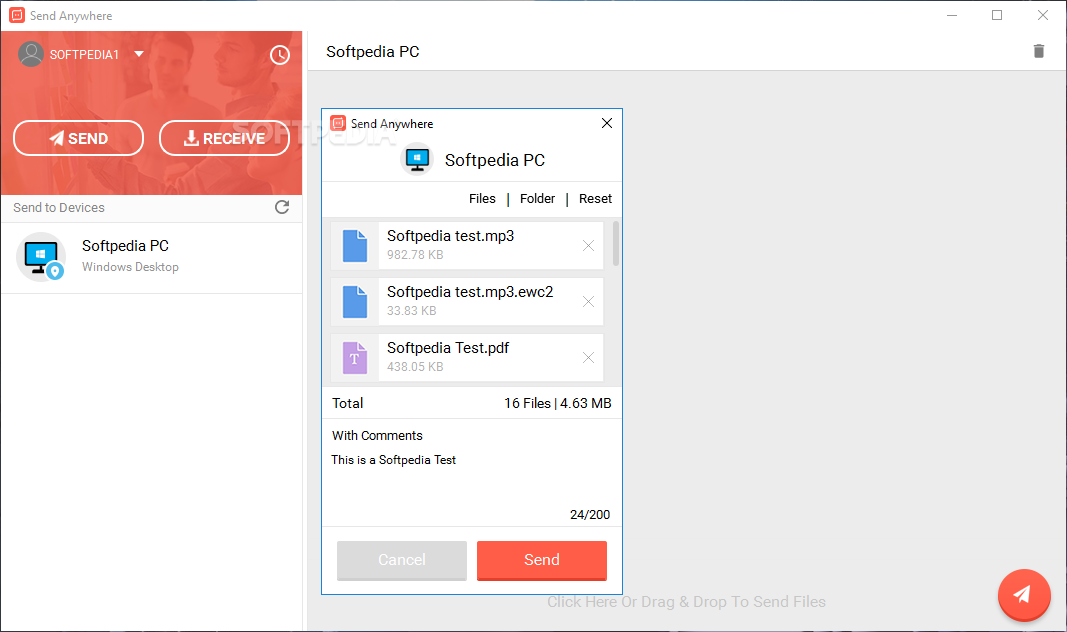
Task: Click the 'Softpedia test.mp3' file name
Action: click(x=450, y=236)
